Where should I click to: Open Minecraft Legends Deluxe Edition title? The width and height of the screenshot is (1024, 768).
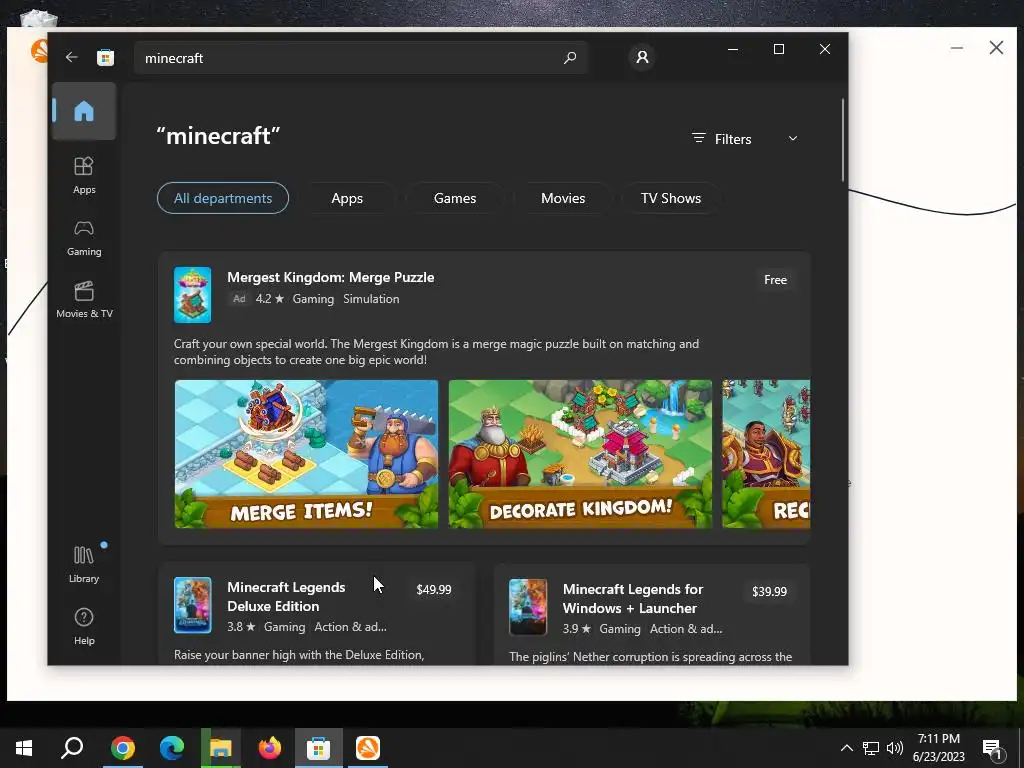pyautogui.click(x=286, y=596)
